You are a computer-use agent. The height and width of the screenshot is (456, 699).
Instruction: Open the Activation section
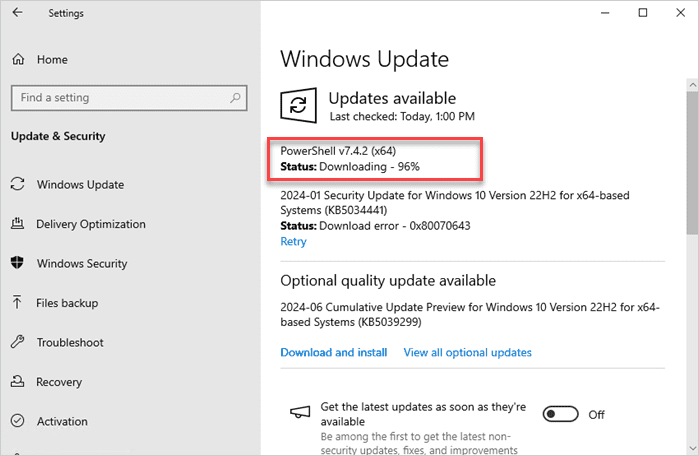[x=62, y=421]
